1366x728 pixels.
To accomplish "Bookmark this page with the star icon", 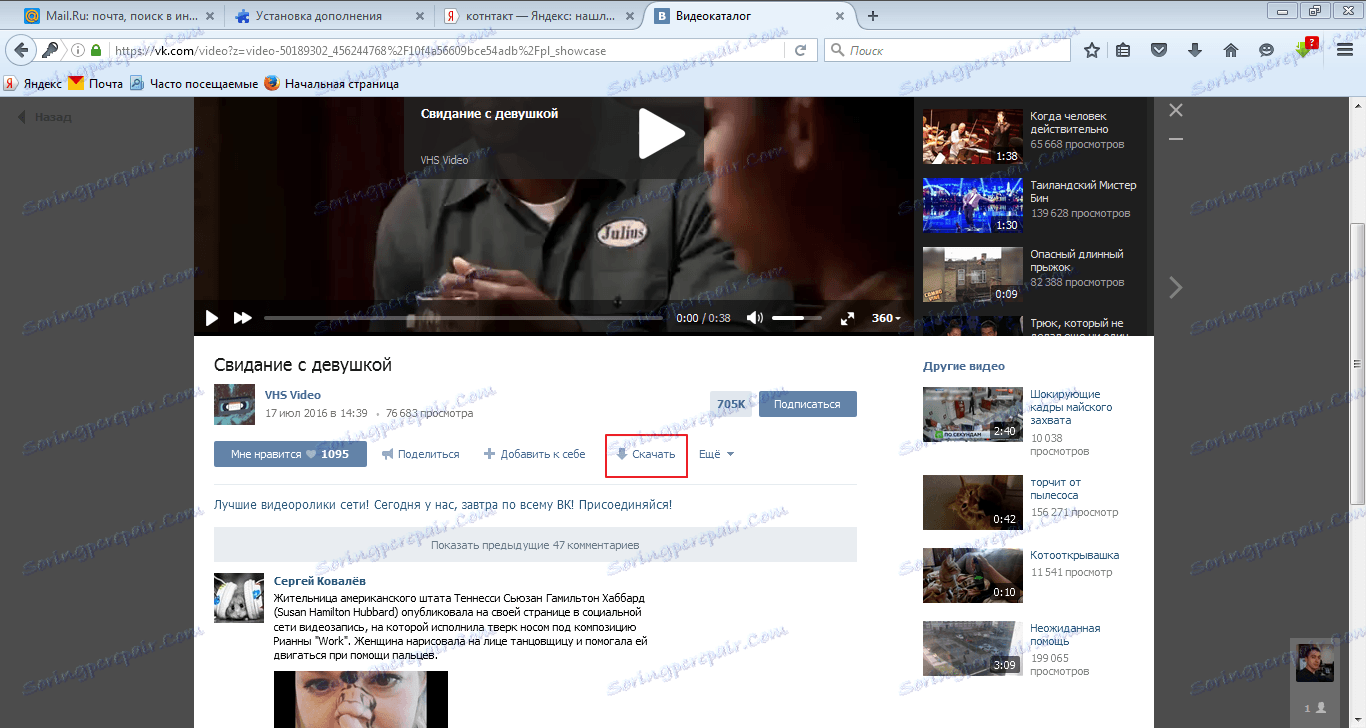I will pyautogui.click(x=1092, y=50).
